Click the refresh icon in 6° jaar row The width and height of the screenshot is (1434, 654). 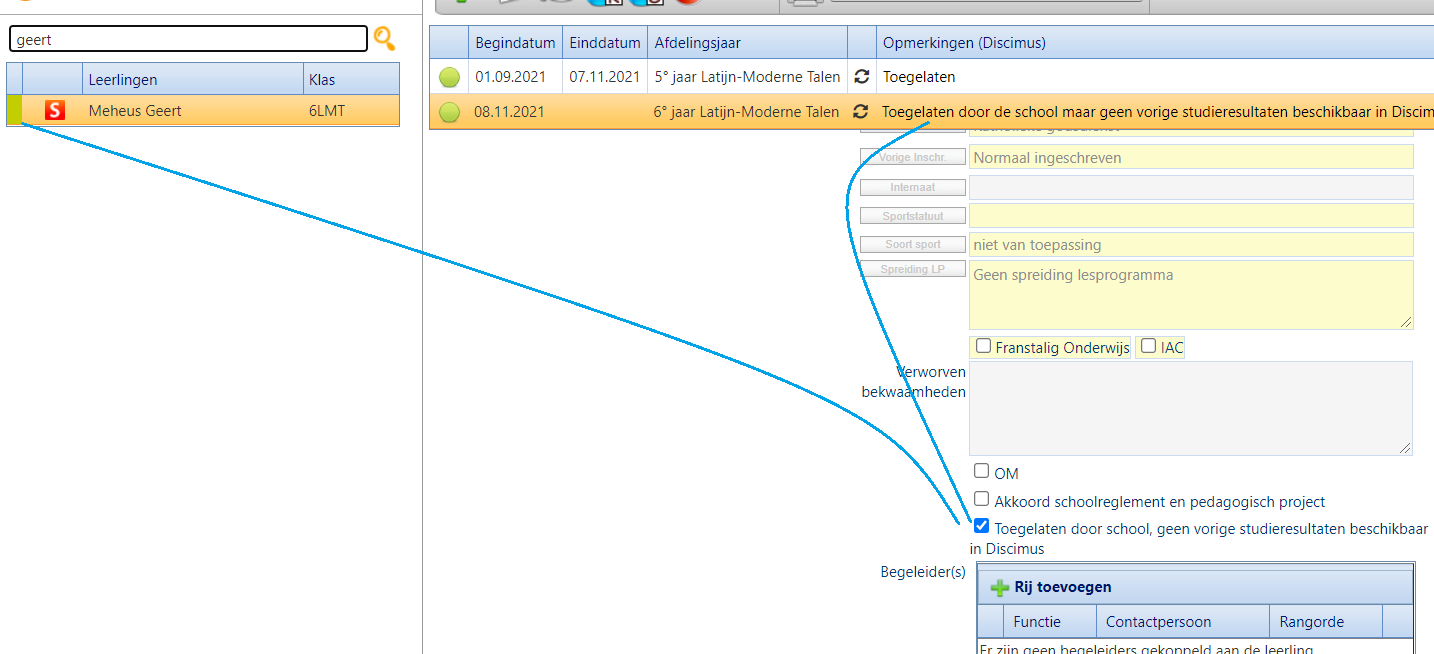click(x=860, y=112)
